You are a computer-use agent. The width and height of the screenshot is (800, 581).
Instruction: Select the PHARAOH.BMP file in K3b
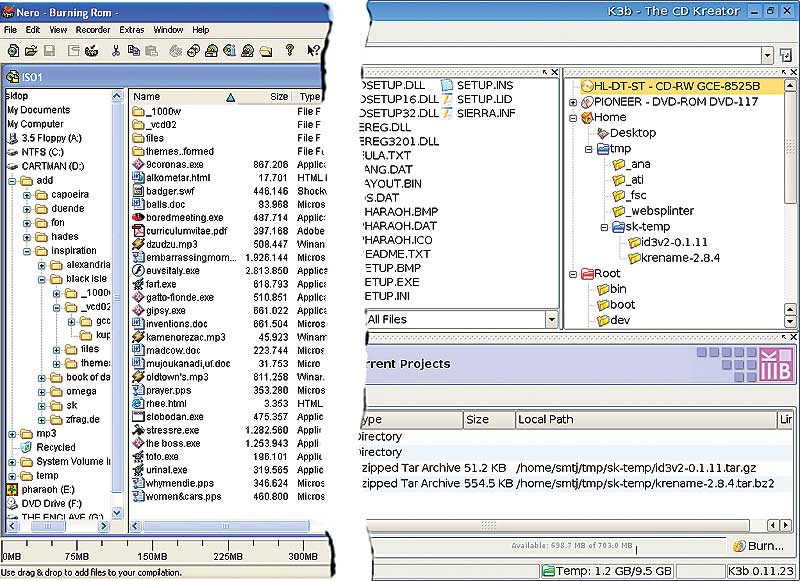pos(399,212)
